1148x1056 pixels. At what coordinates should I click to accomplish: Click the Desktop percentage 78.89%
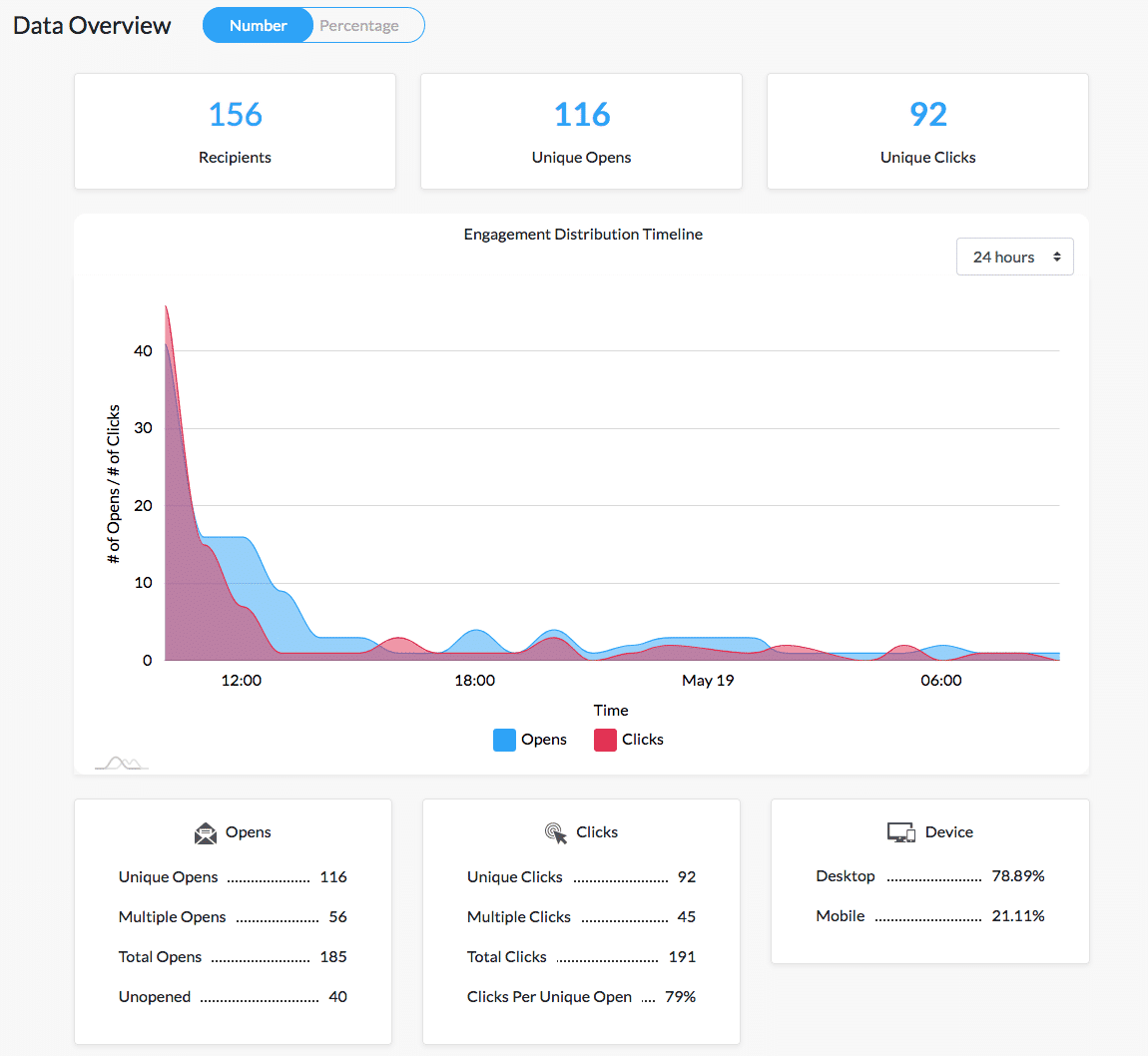[1017, 876]
